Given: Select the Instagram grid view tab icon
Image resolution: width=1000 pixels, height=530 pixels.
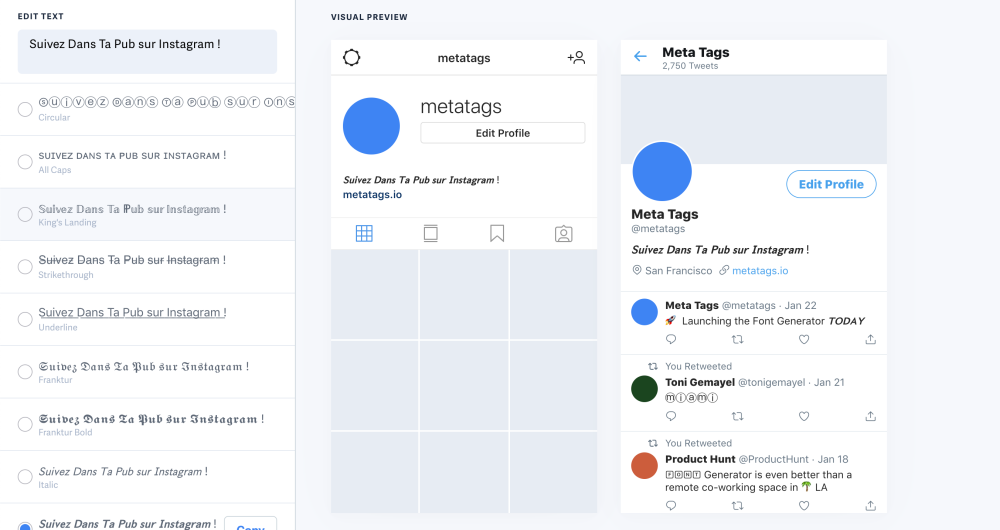Looking at the screenshot, I should point(364,233).
